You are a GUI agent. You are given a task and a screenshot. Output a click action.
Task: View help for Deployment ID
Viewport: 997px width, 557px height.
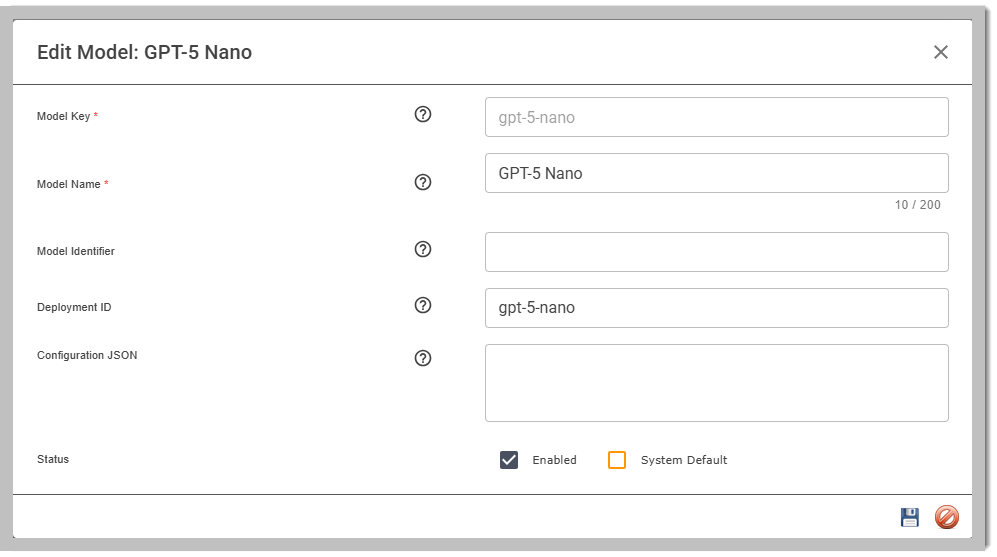pyautogui.click(x=423, y=306)
